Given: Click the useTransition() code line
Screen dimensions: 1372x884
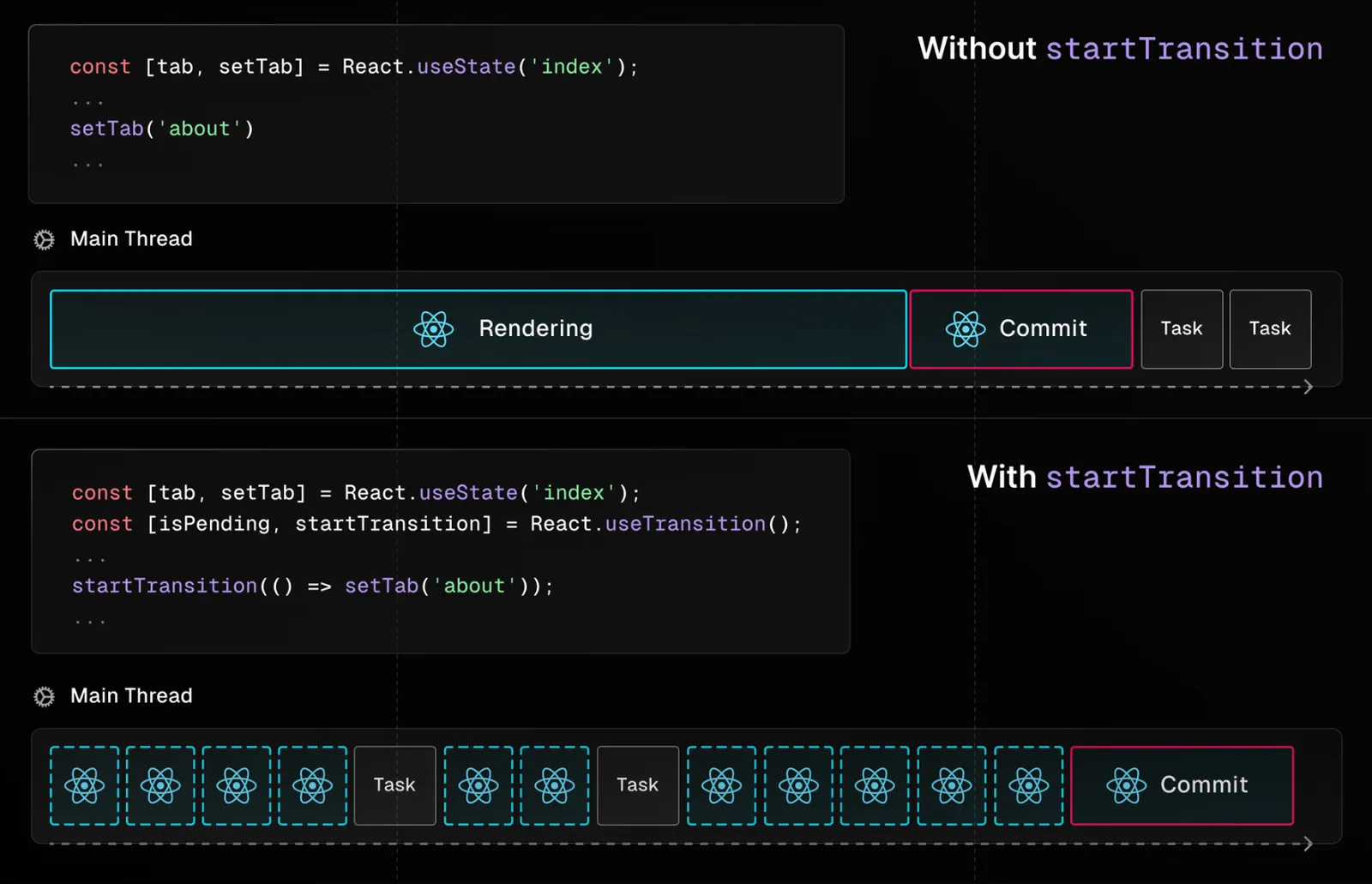Looking at the screenshot, I should (x=436, y=524).
